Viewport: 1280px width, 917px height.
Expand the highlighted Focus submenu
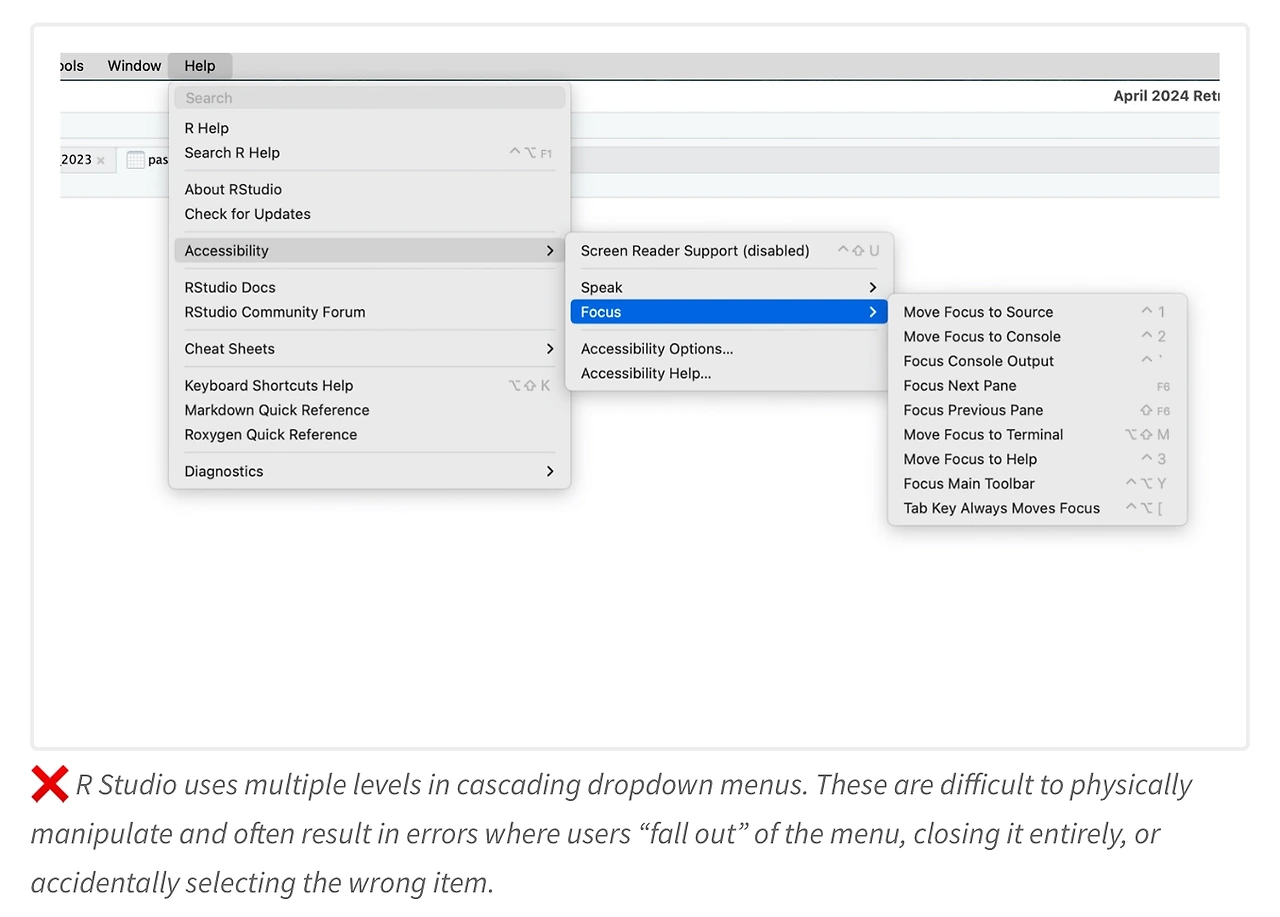click(729, 312)
